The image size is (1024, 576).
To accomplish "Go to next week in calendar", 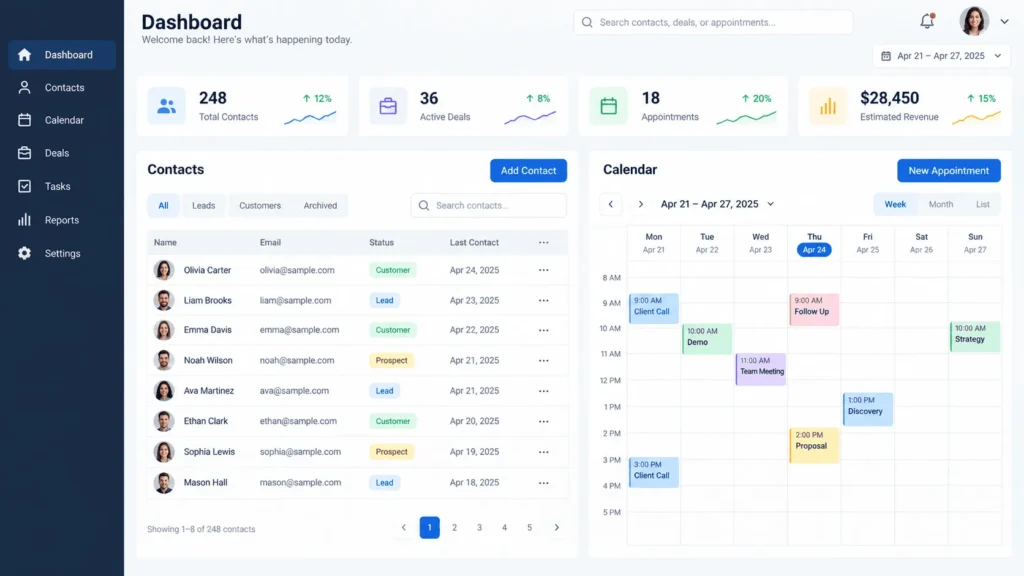I will click(x=641, y=204).
